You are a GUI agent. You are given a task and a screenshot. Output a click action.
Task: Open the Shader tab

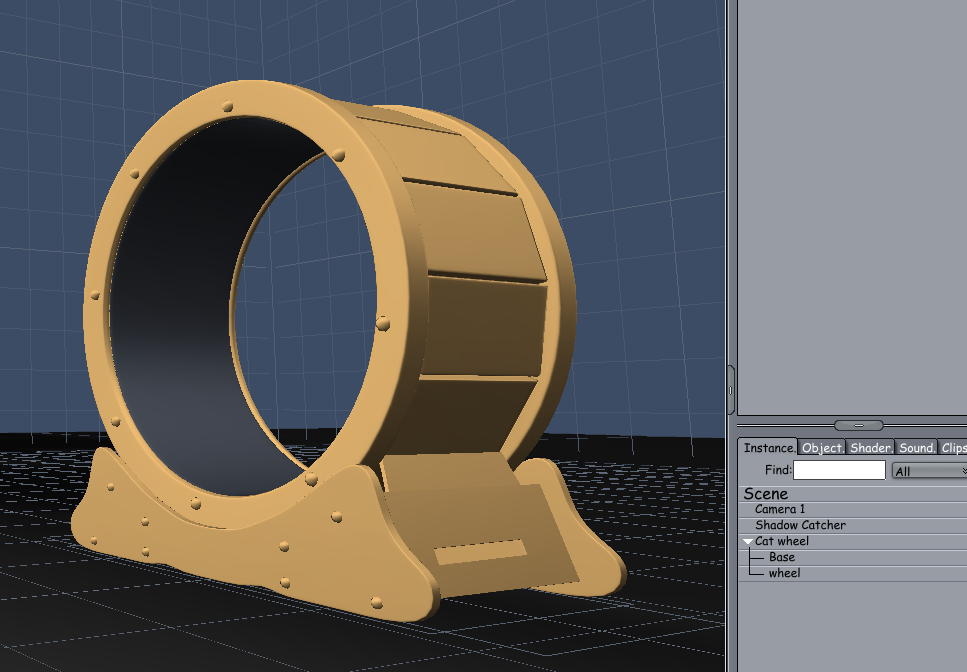pos(870,448)
